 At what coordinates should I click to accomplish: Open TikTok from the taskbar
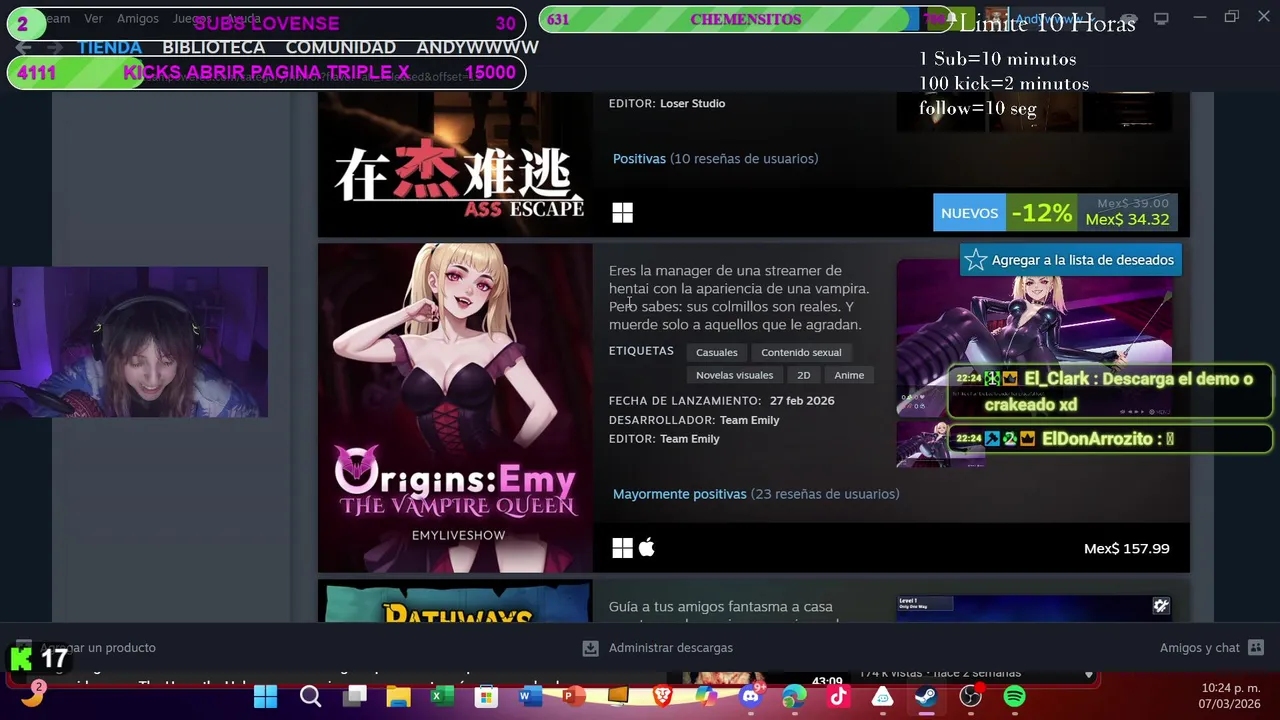pos(838,697)
